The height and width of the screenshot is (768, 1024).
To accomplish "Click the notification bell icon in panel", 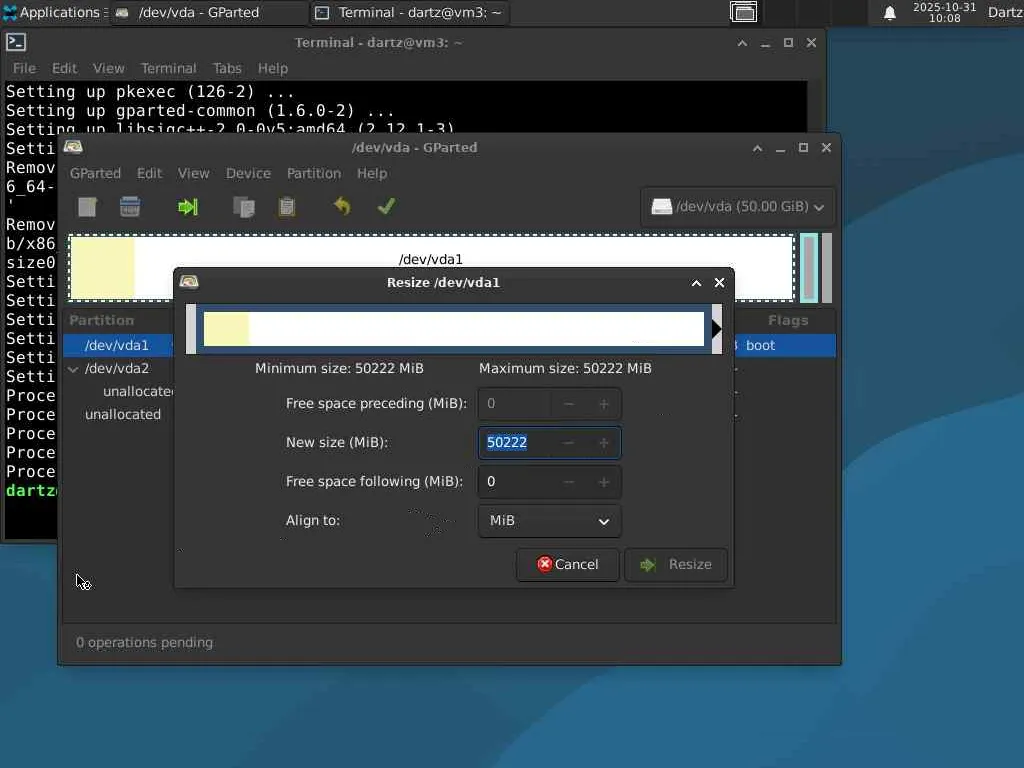I will coord(889,13).
